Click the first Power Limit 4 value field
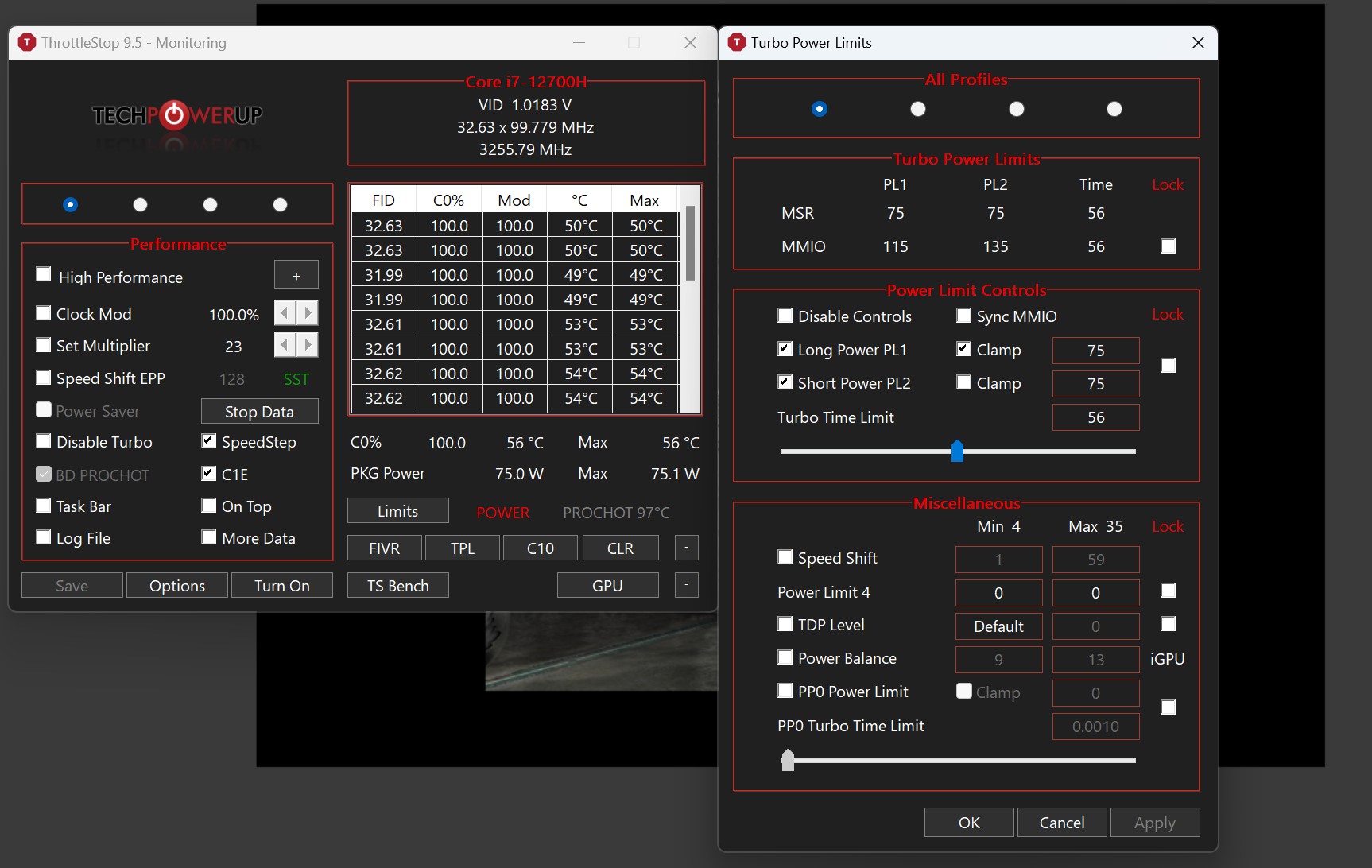The width and height of the screenshot is (1372, 868). (999, 592)
